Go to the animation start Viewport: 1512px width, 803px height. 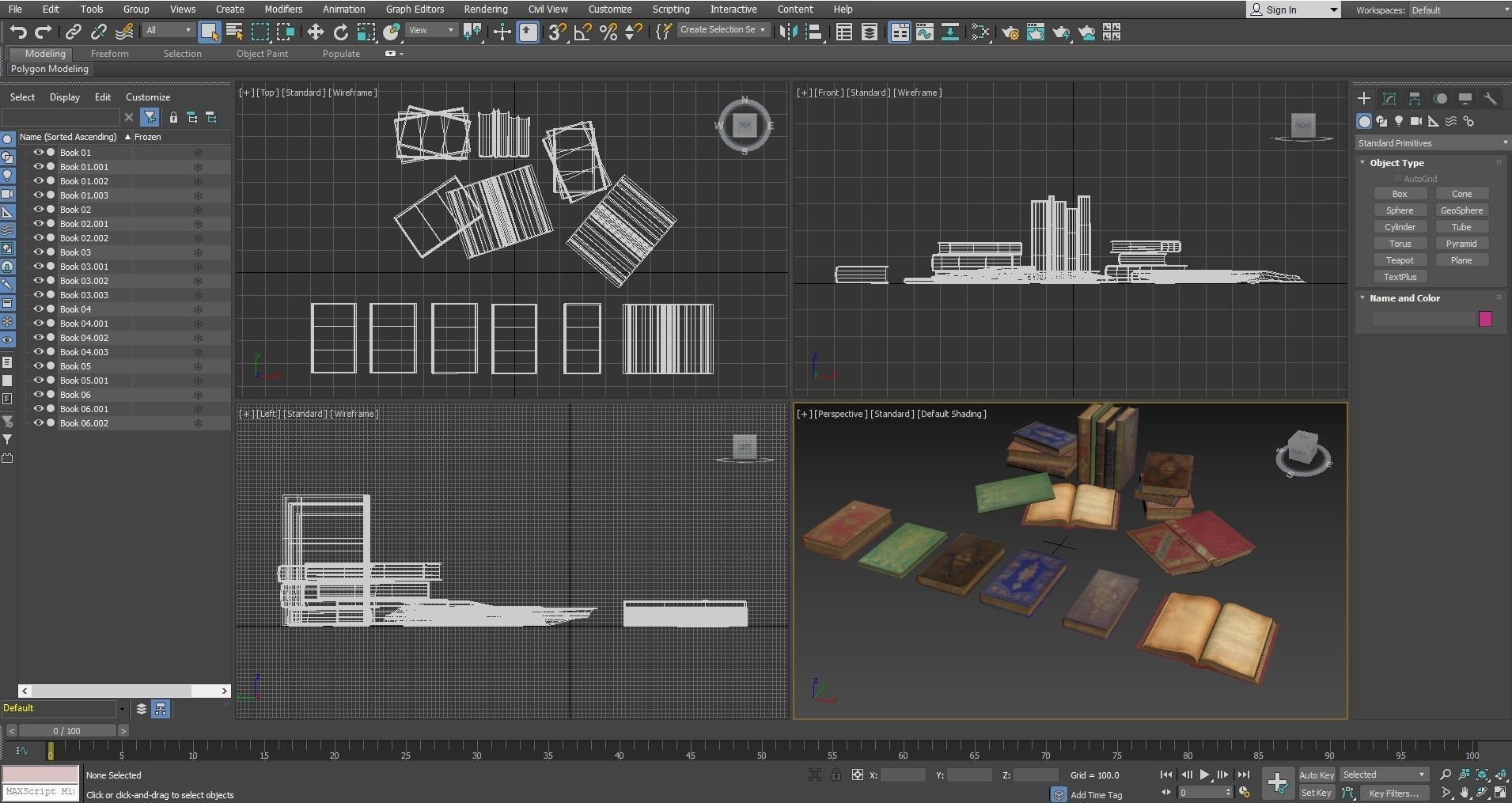[1165, 775]
